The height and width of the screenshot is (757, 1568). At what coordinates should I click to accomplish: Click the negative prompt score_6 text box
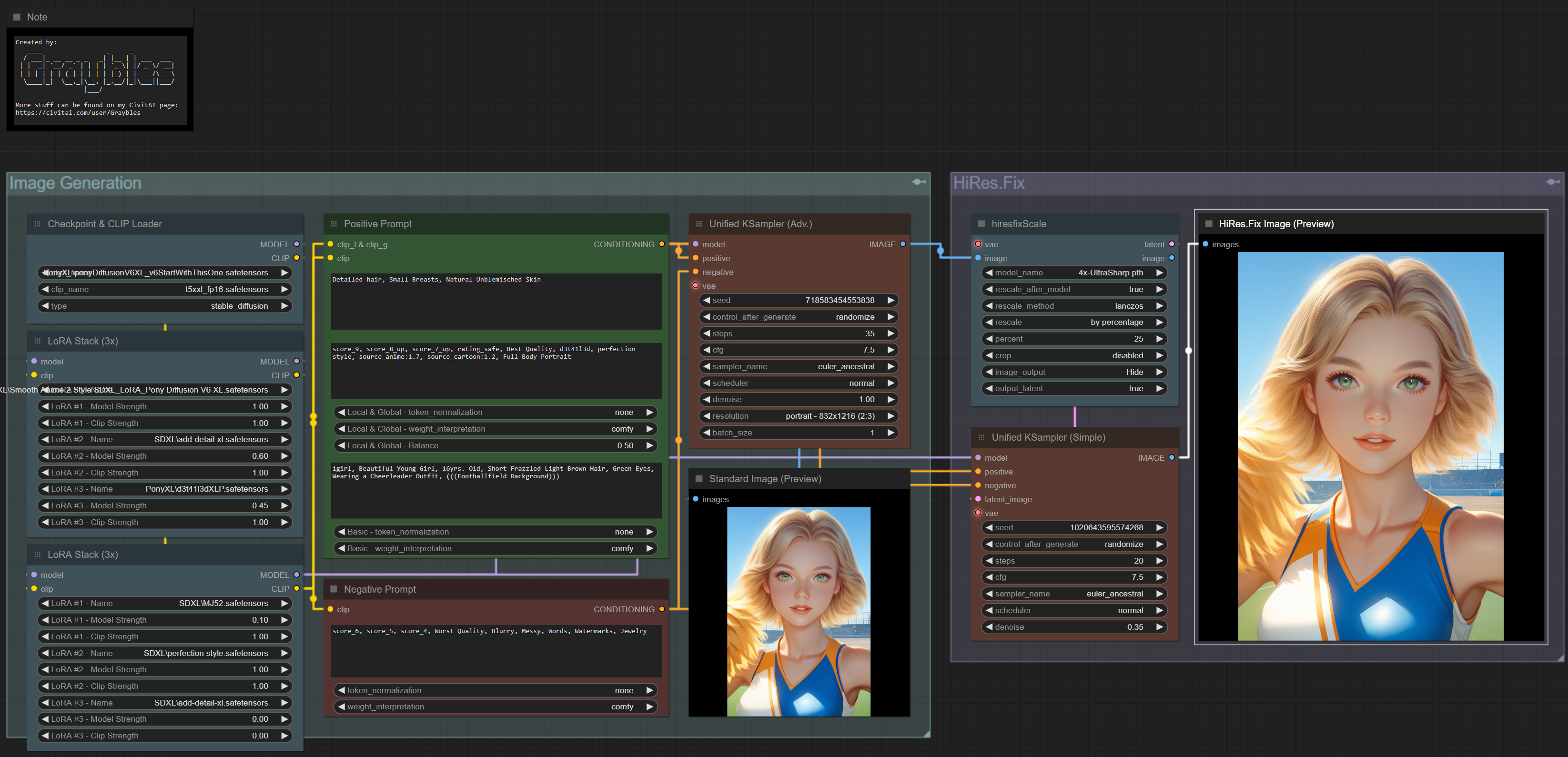pyautogui.click(x=496, y=651)
